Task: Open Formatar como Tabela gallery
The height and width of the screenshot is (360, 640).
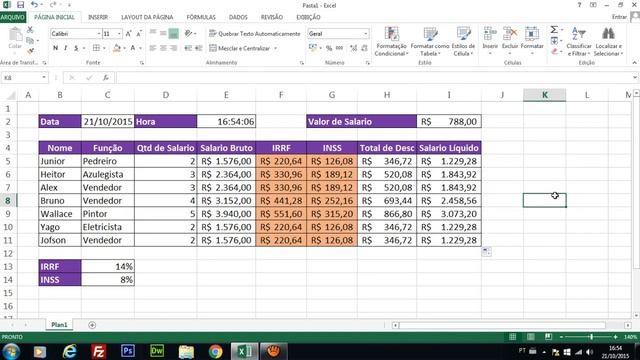Action: click(429, 42)
